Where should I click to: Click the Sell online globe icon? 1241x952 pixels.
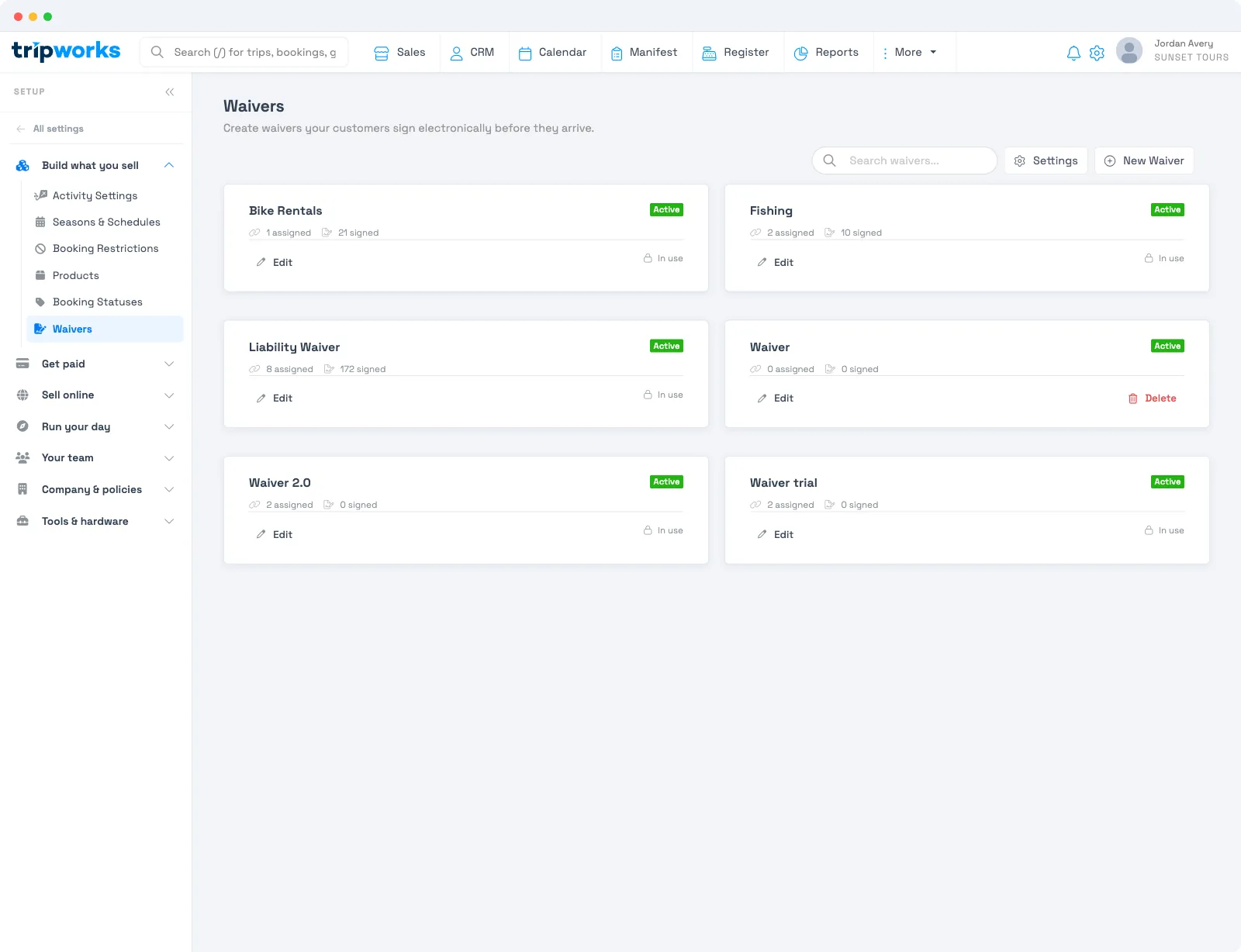click(22, 395)
